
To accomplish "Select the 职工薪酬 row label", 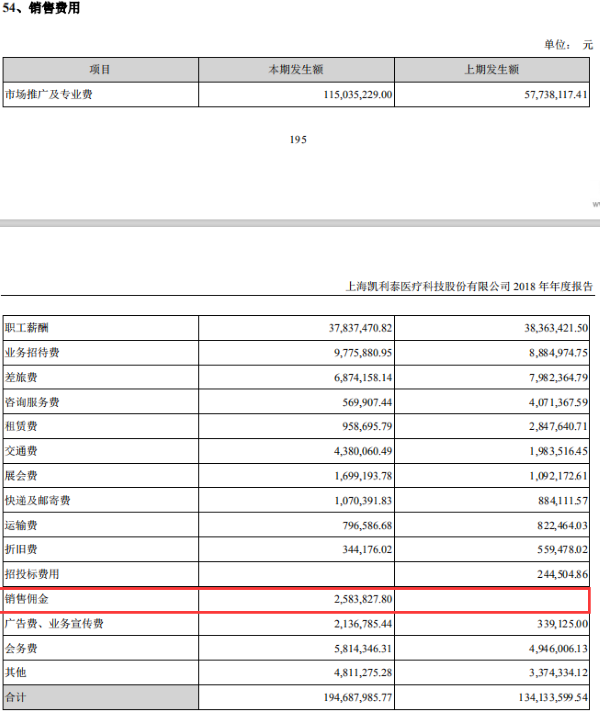I will pos(26,328).
